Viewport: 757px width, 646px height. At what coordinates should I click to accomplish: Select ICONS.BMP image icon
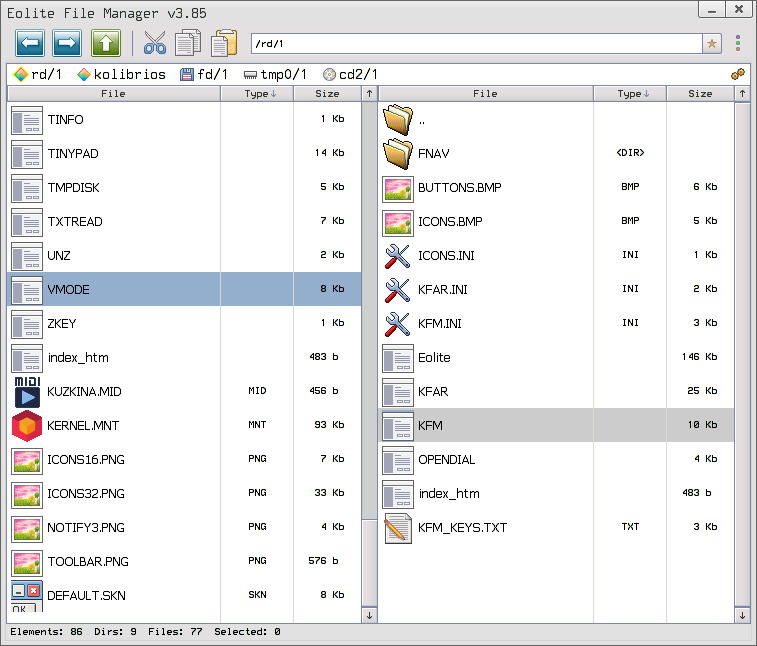(x=398, y=222)
